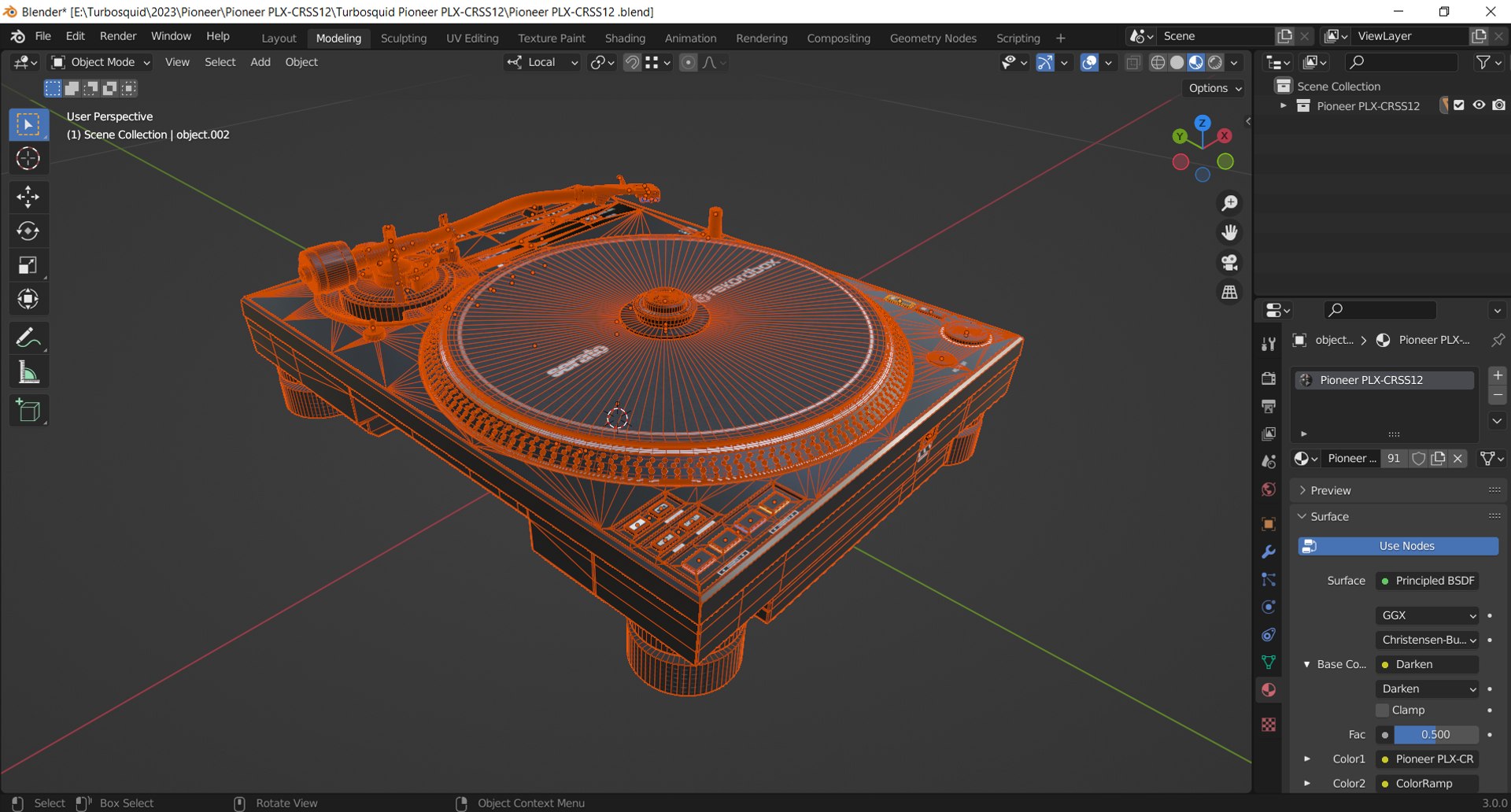
Task: Click the ColorRamp Color2 link
Action: coord(1427,783)
